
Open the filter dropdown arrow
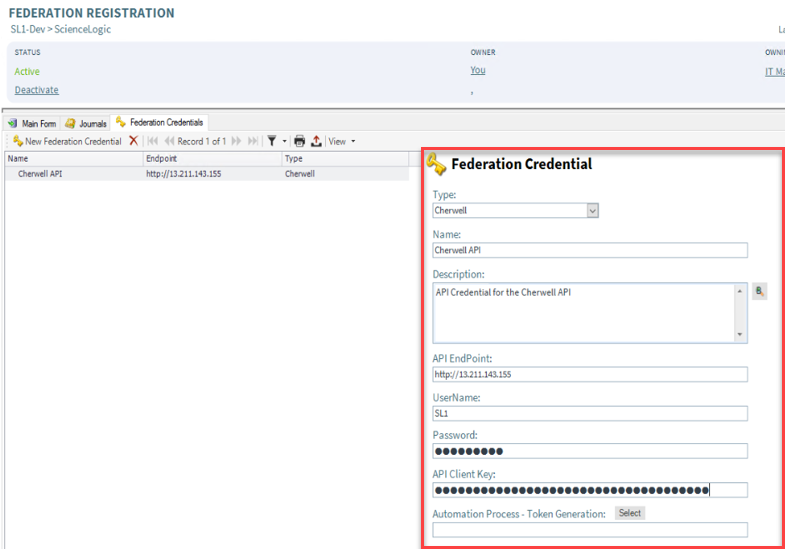(284, 142)
